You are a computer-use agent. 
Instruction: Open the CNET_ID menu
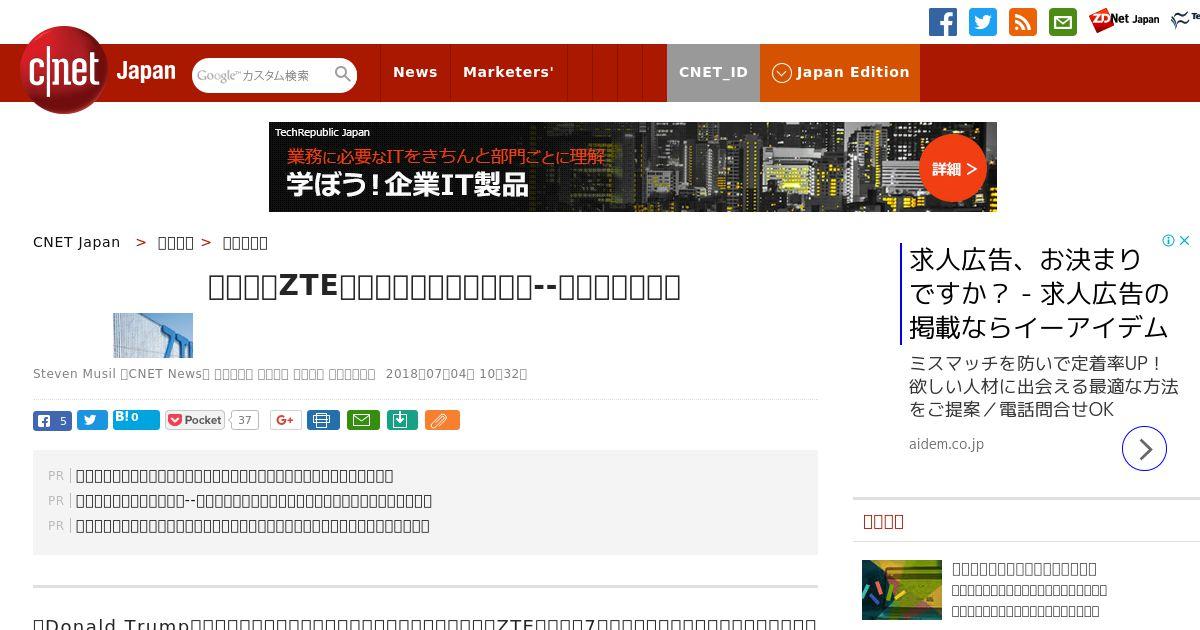(713, 72)
